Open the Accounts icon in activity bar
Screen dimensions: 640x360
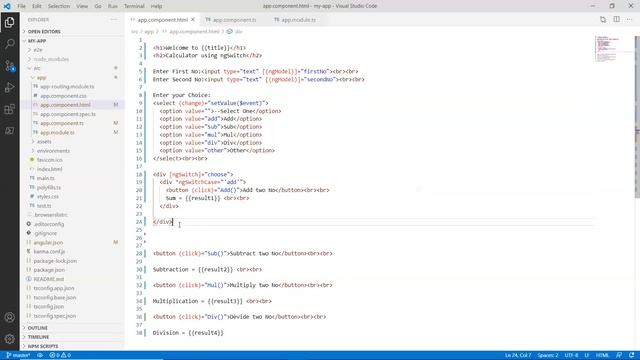(x=9, y=317)
